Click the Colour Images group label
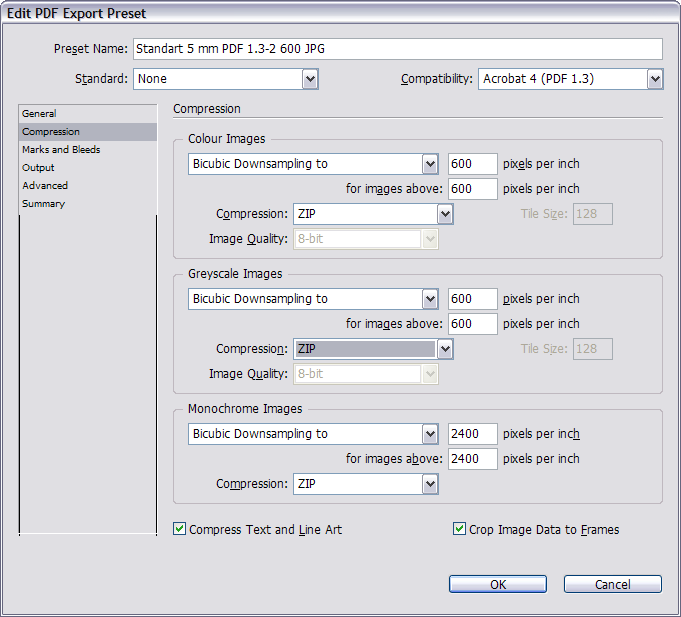Viewport: 681px width, 617px height. 226,139
